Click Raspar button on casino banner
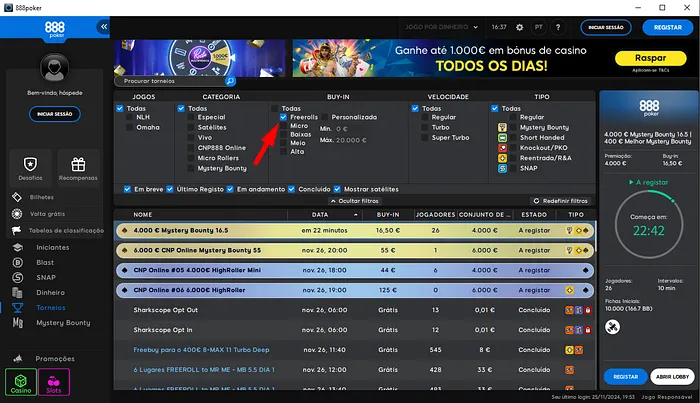700x403 pixels. coord(650,58)
